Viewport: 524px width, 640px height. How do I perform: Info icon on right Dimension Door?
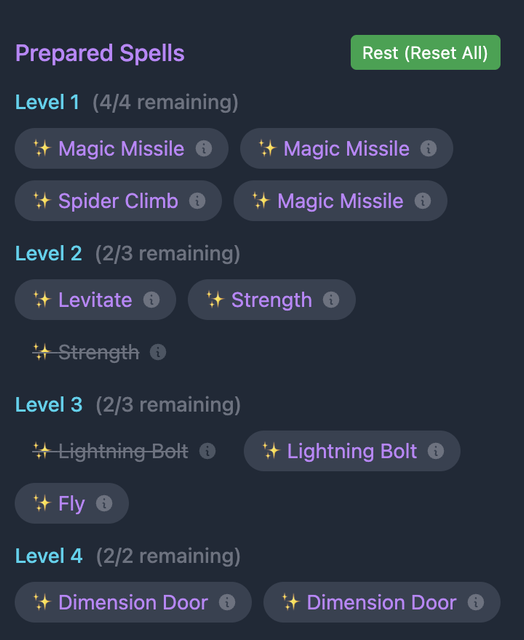coord(476,602)
